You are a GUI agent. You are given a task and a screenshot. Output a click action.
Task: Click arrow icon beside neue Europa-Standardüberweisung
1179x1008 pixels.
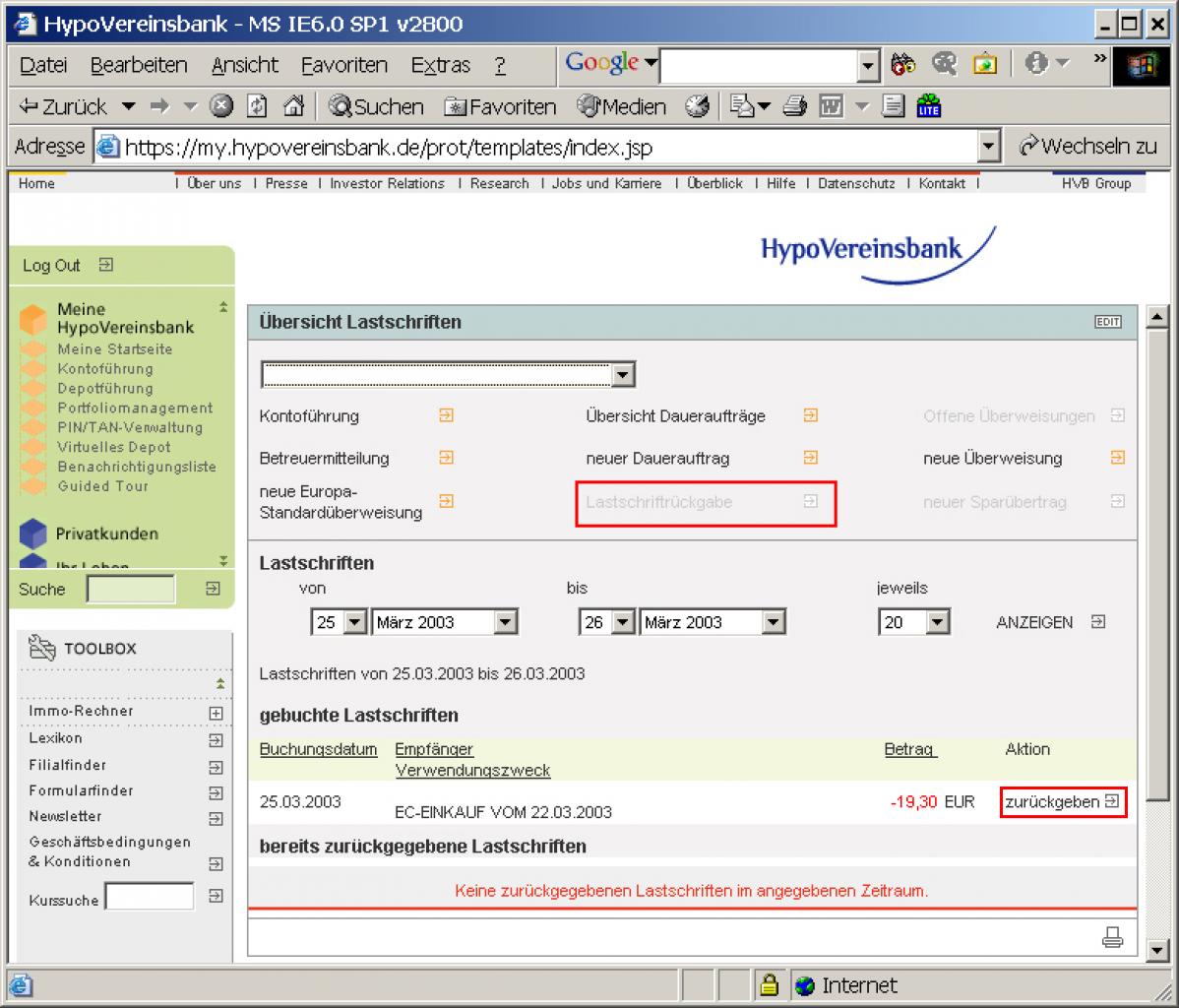pyautogui.click(x=446, y=501)
